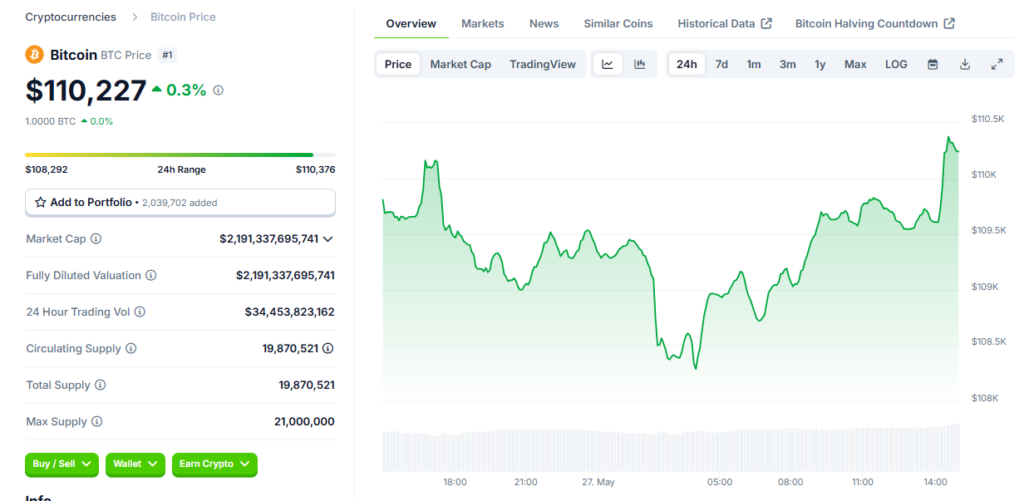1024x501 pixels.
Task: Click the star icon in Add to Portfolio
Action: pos(40,202)
